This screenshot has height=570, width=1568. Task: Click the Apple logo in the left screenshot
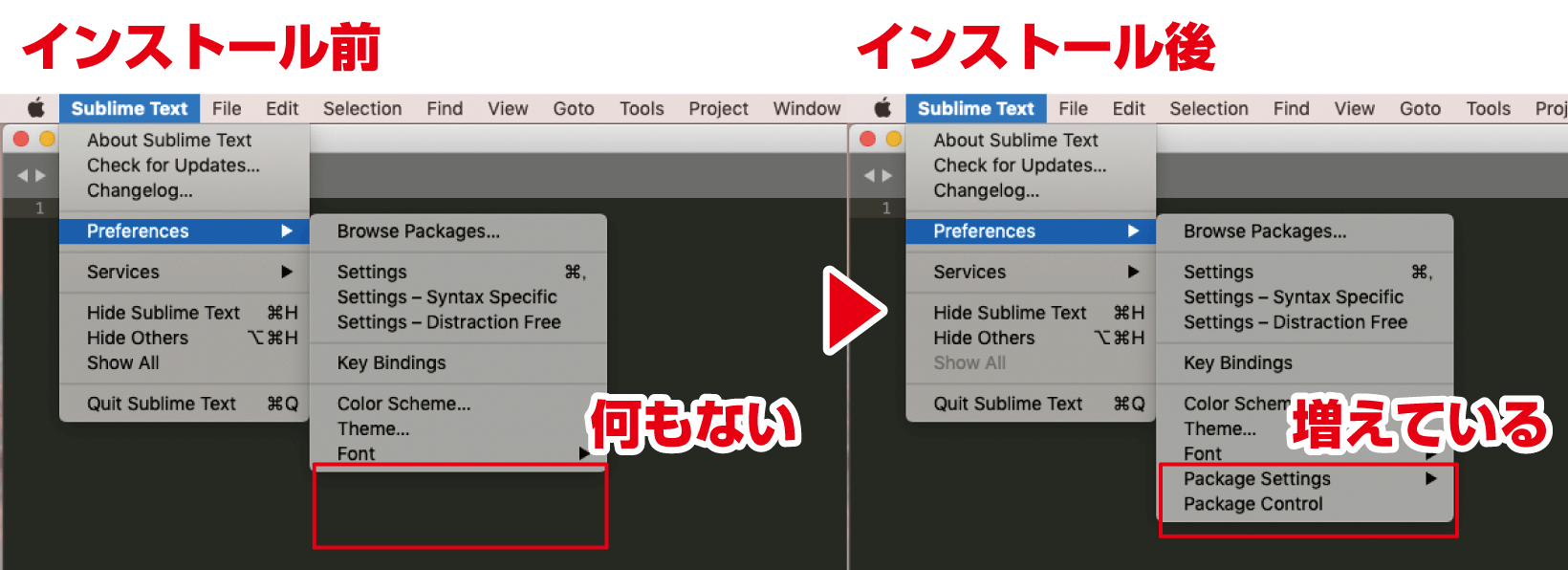pyautogui.click(x=35, y=108)
